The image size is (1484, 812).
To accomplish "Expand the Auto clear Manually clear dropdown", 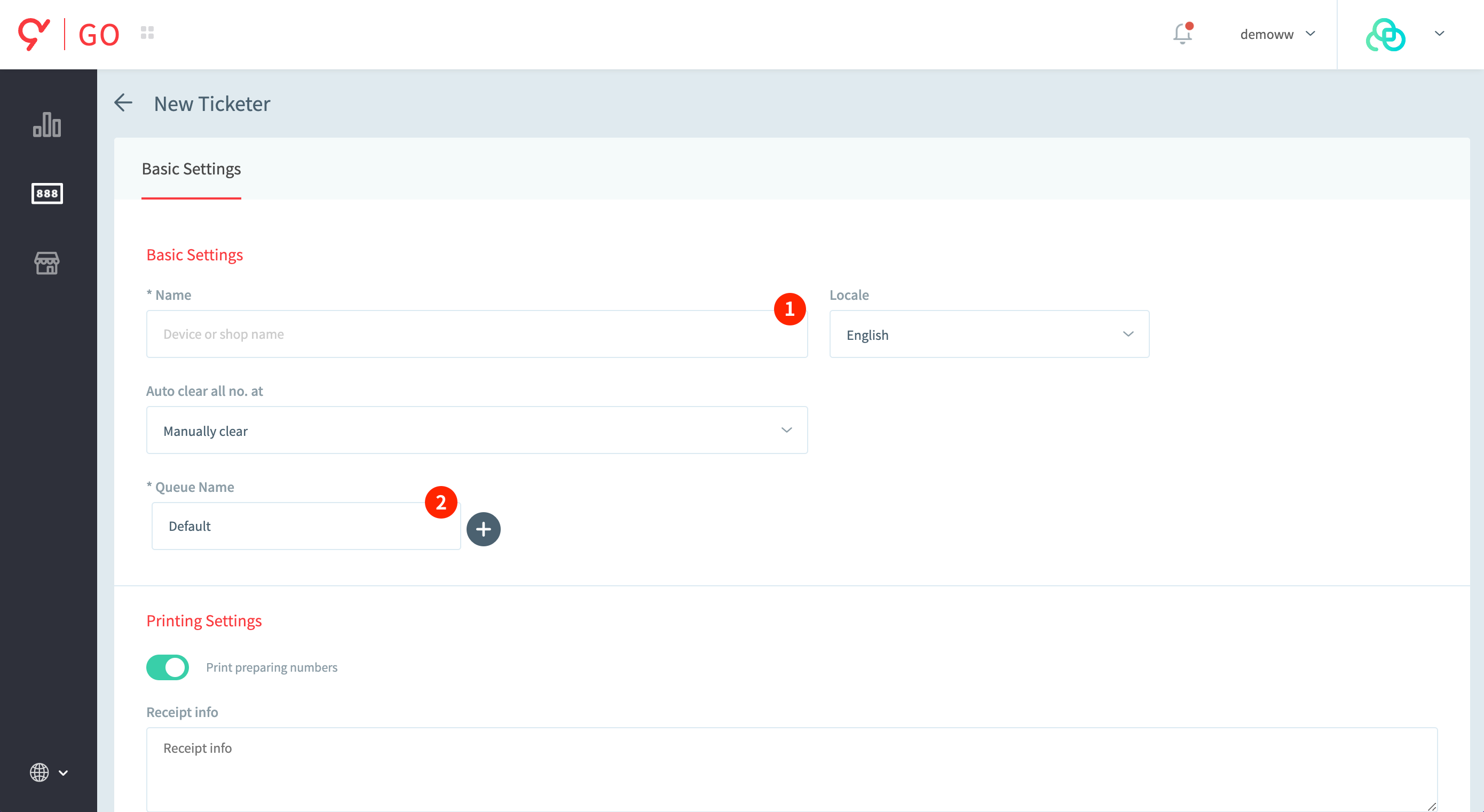I will 476,430.
